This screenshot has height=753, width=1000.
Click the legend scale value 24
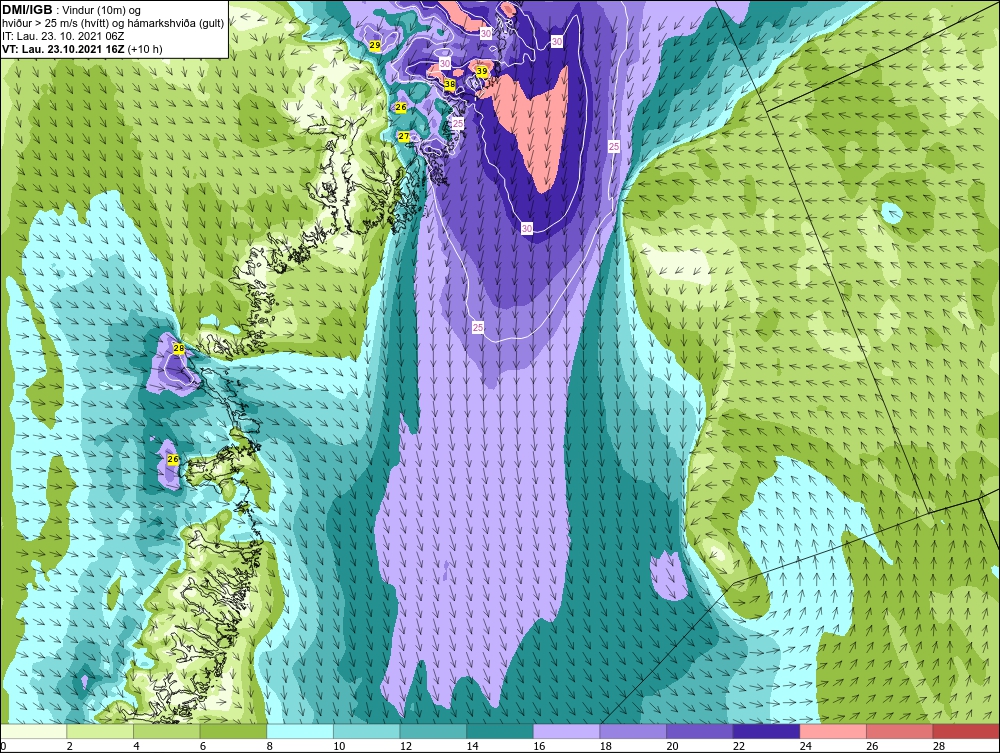click(x=805, y=746)
